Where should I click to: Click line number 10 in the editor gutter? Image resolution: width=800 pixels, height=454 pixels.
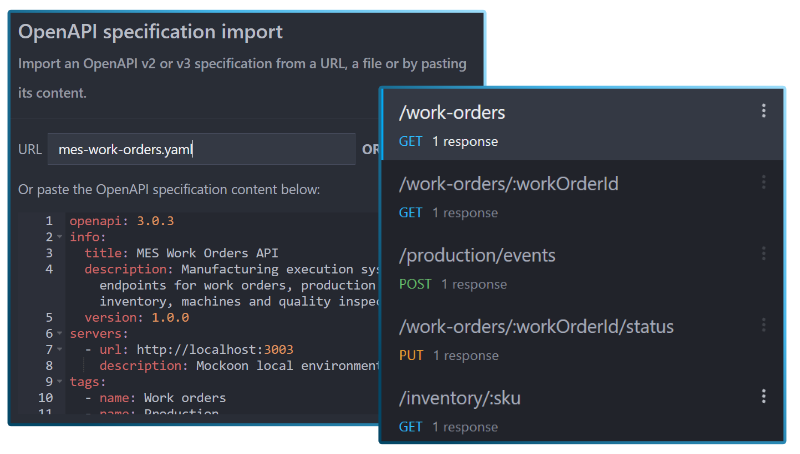click(45, 397)
